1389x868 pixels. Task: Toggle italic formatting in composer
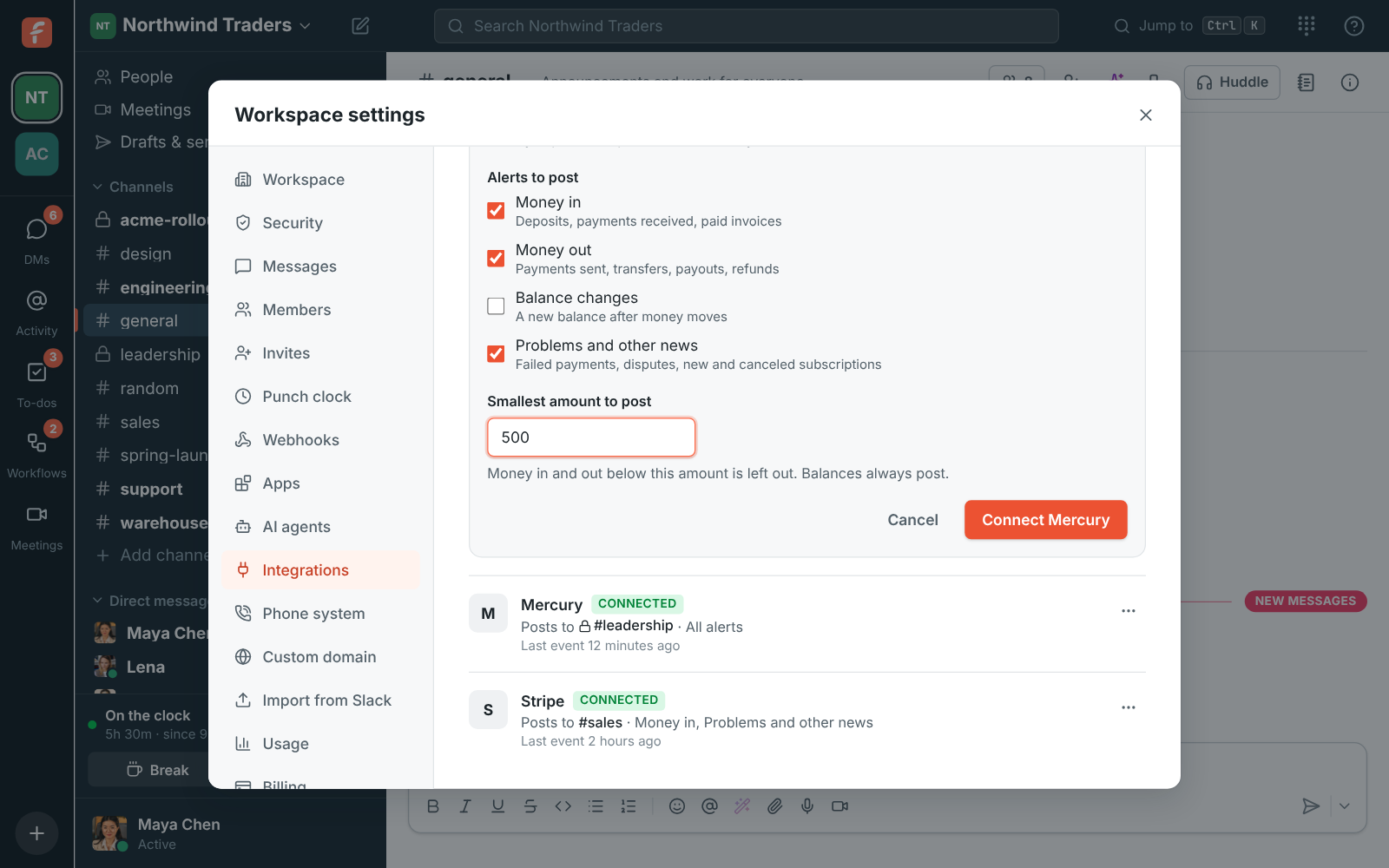[465, 806]
